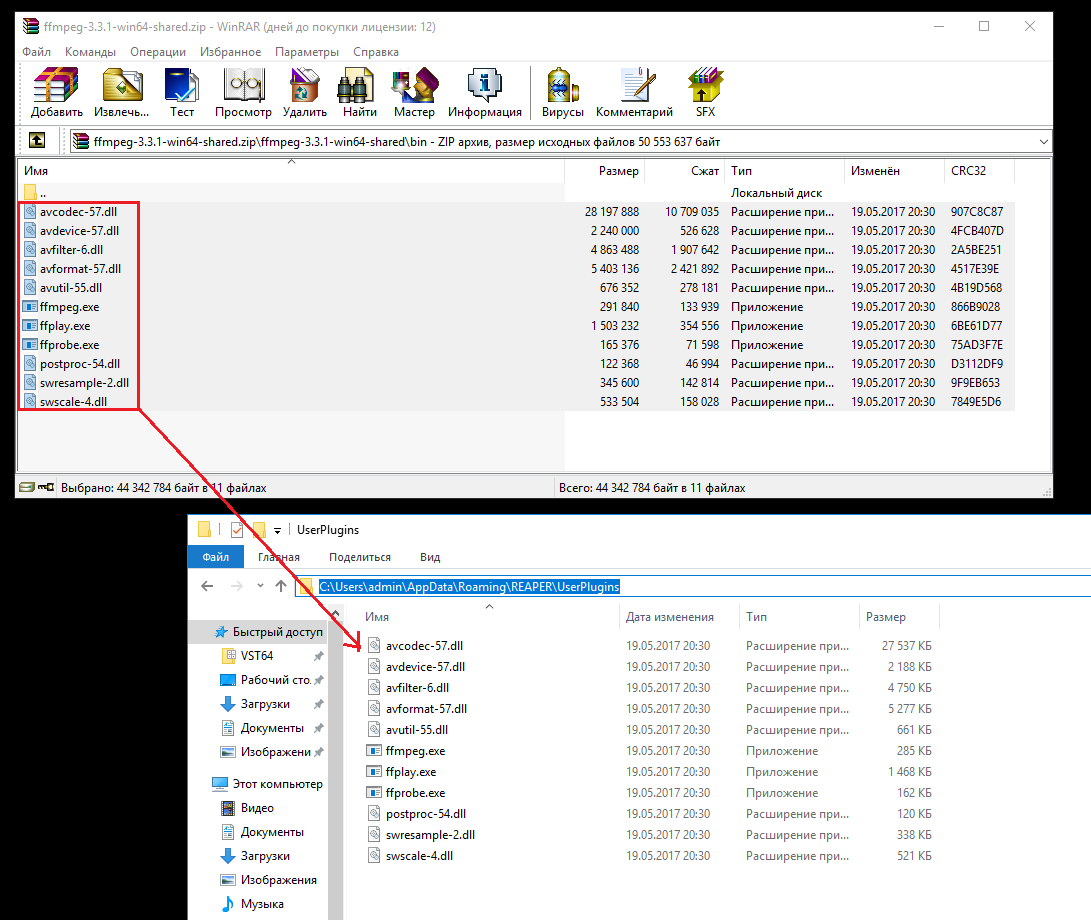Click the Вирусы (virus scan) toolbar icon
The image size is (1091, 920).
click(x=562, y=93)
